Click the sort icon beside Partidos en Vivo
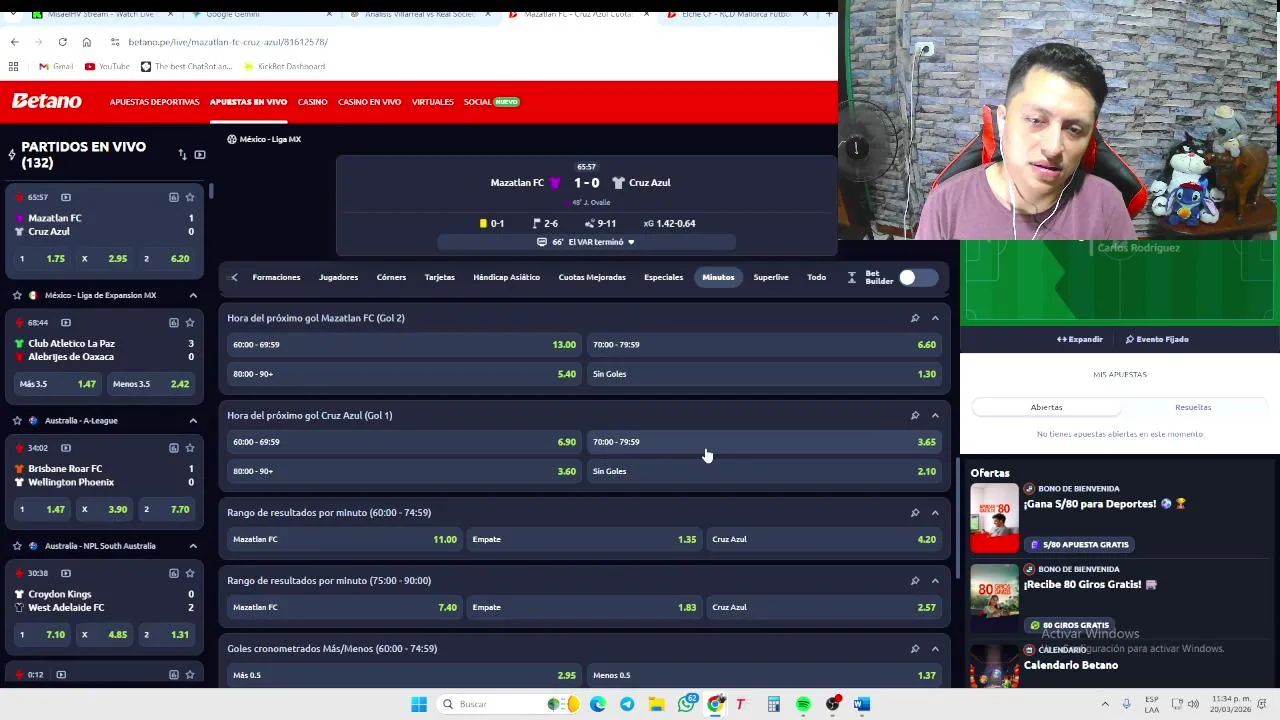1280x720 pixels. pyautogui.click(x=182, y=155)
